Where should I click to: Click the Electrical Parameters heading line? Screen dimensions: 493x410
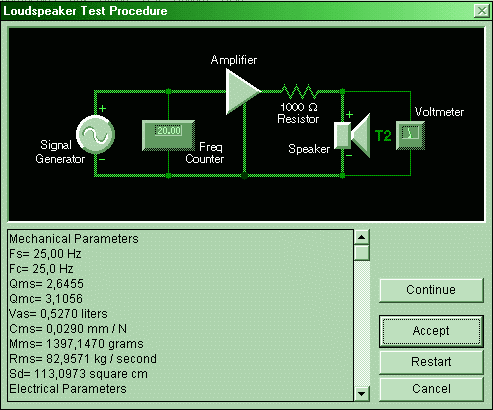[68, 389]
